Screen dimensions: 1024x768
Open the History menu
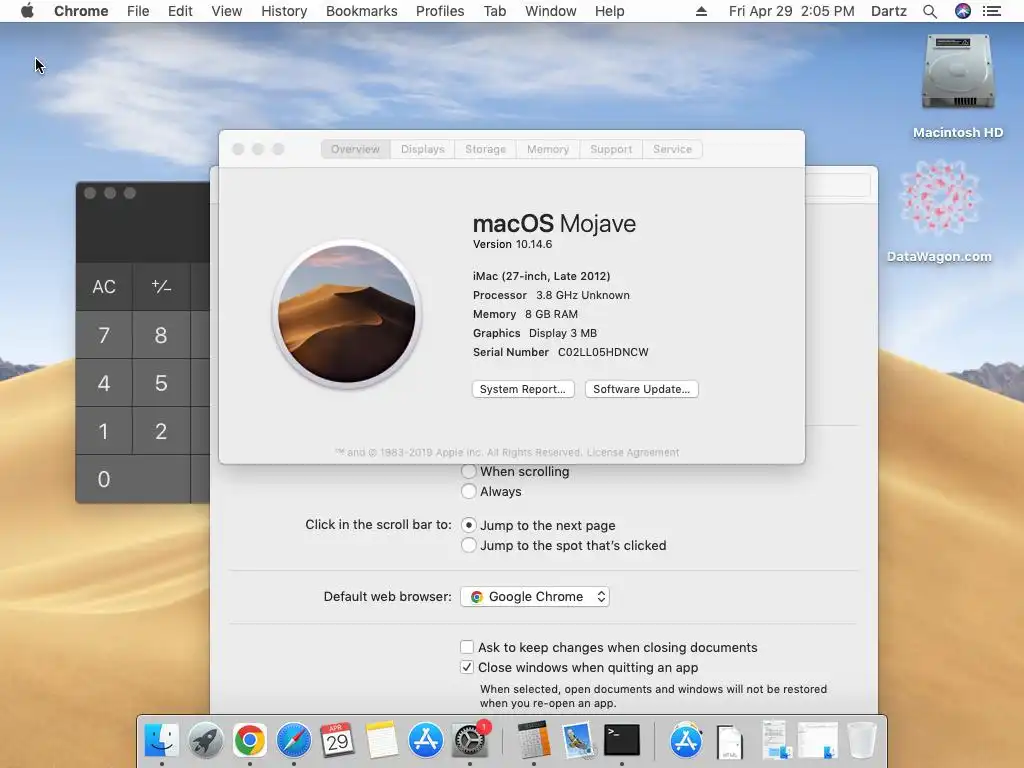pos(284,11)
